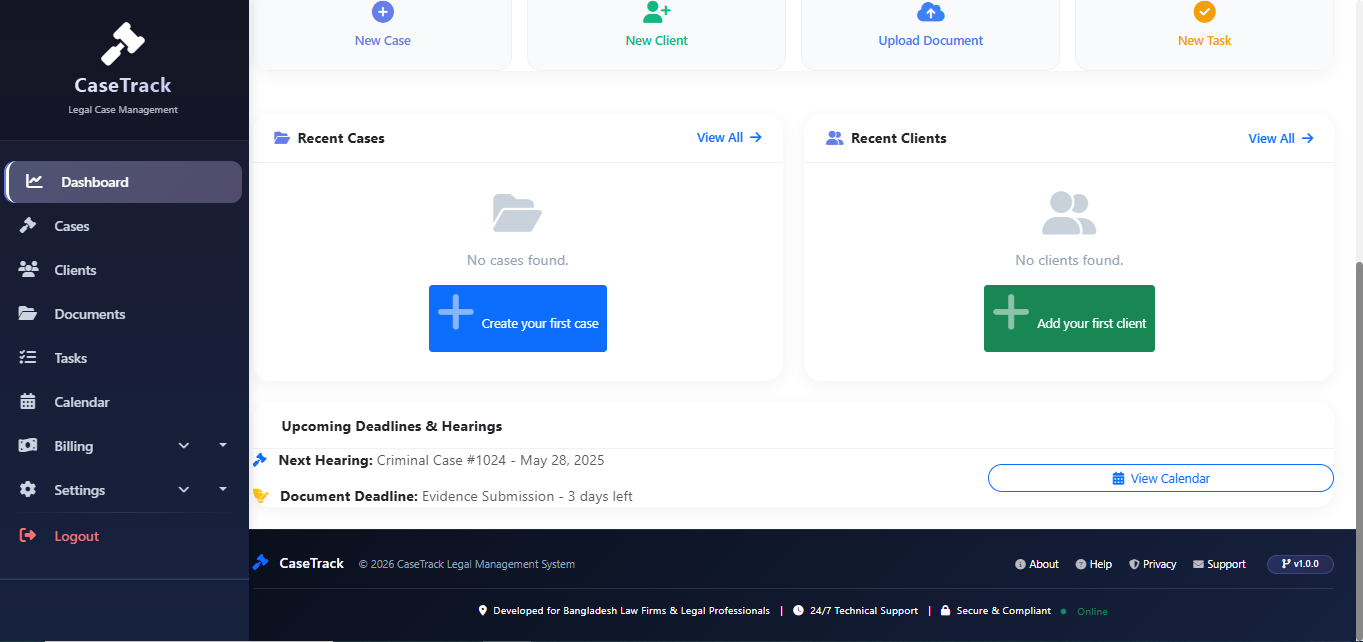Click the Clients people icon in sidebar
1363x642 pixels.
coord(28,270)
